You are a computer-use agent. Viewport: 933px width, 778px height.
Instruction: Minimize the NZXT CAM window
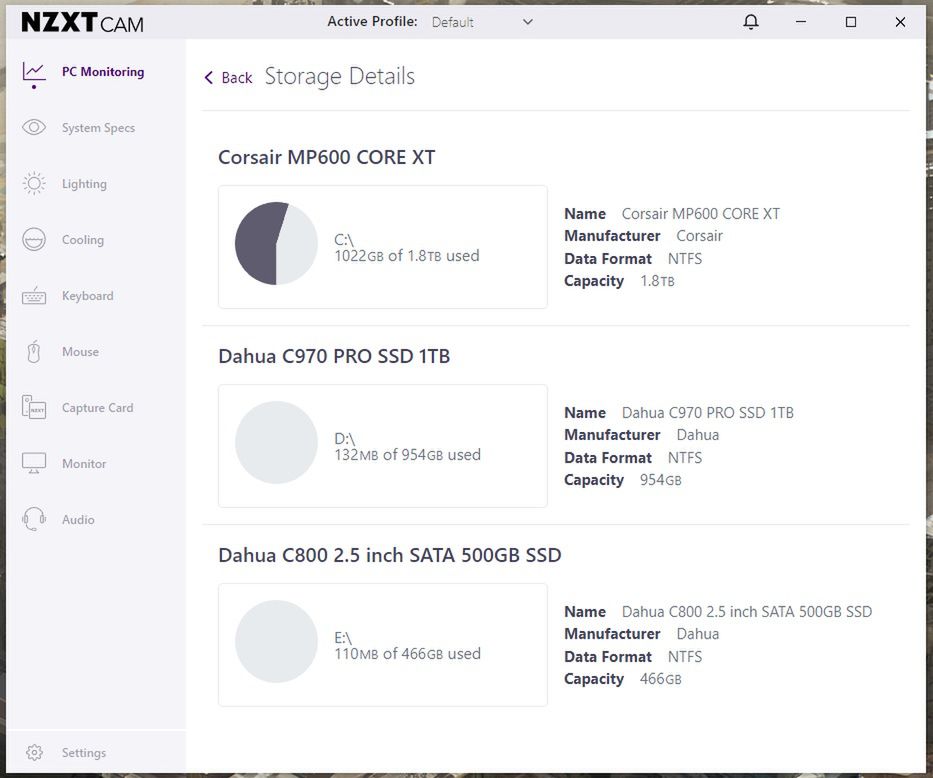point(801,22)
